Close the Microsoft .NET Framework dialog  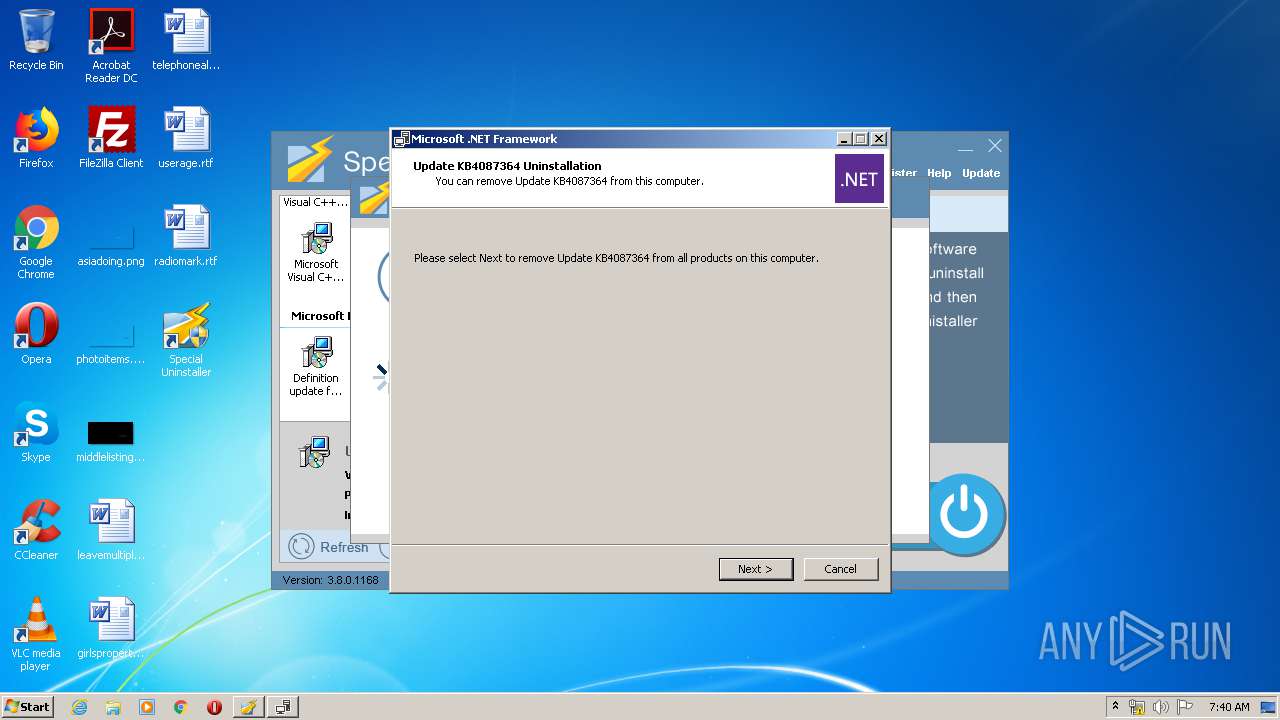(878, 139)
